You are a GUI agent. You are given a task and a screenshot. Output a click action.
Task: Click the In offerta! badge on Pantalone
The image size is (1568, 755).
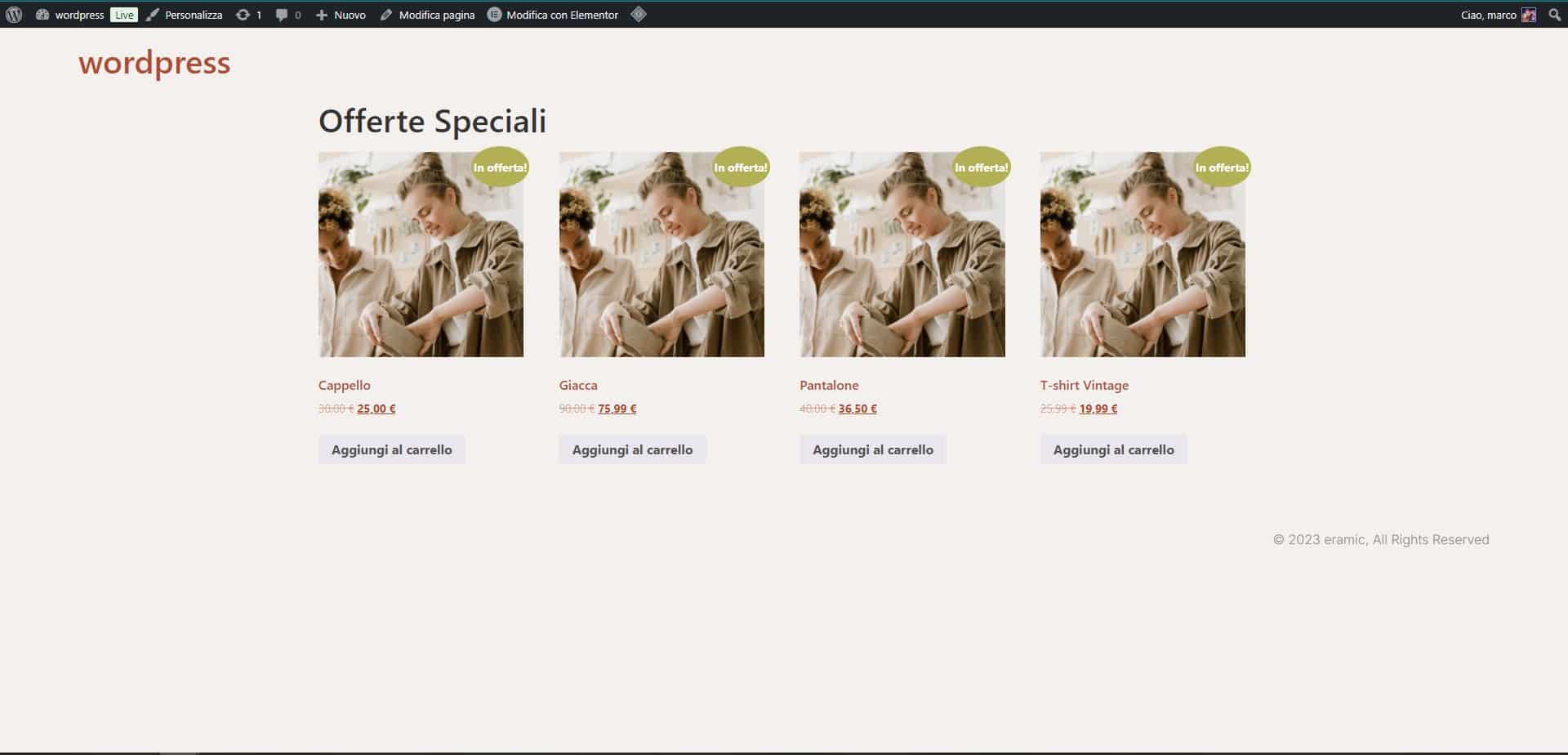click(982, 167)
